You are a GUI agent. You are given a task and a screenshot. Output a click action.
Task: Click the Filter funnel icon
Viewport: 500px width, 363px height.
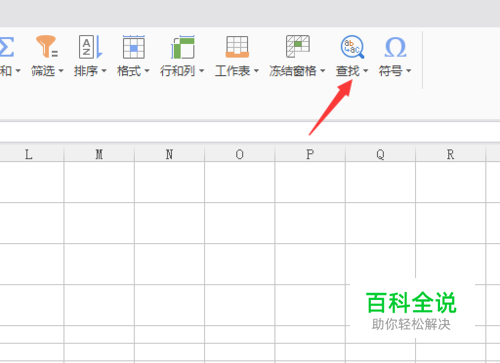pyautogui.click(x=47, y=46)
